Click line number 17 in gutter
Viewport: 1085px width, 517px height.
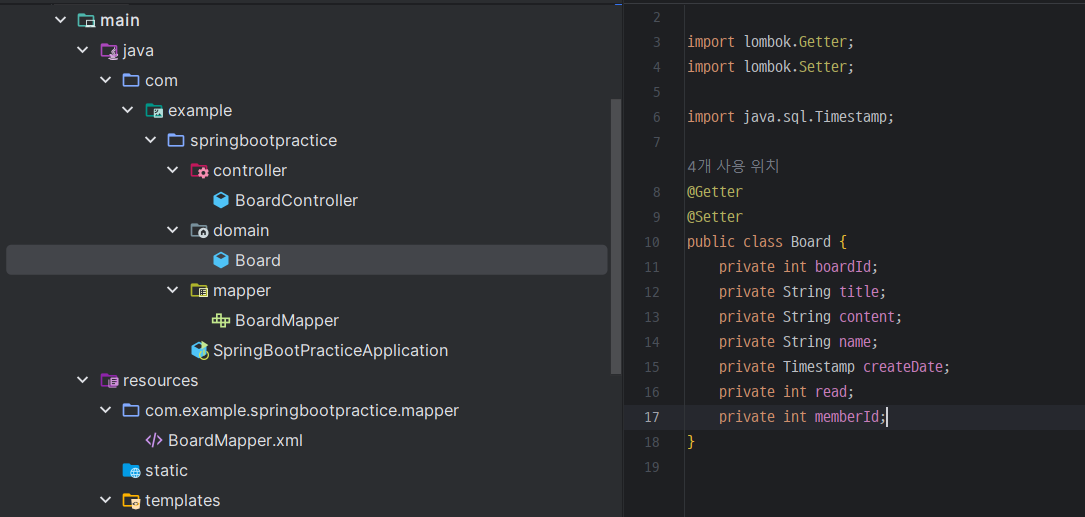click(x=651, y=417)
